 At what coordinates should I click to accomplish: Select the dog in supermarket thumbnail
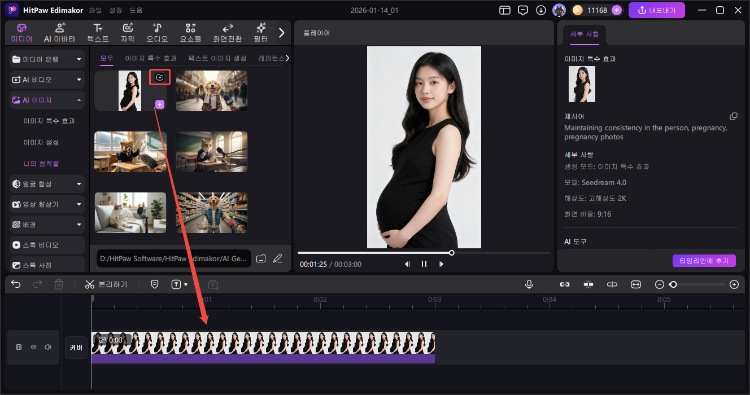pos(211,212)
